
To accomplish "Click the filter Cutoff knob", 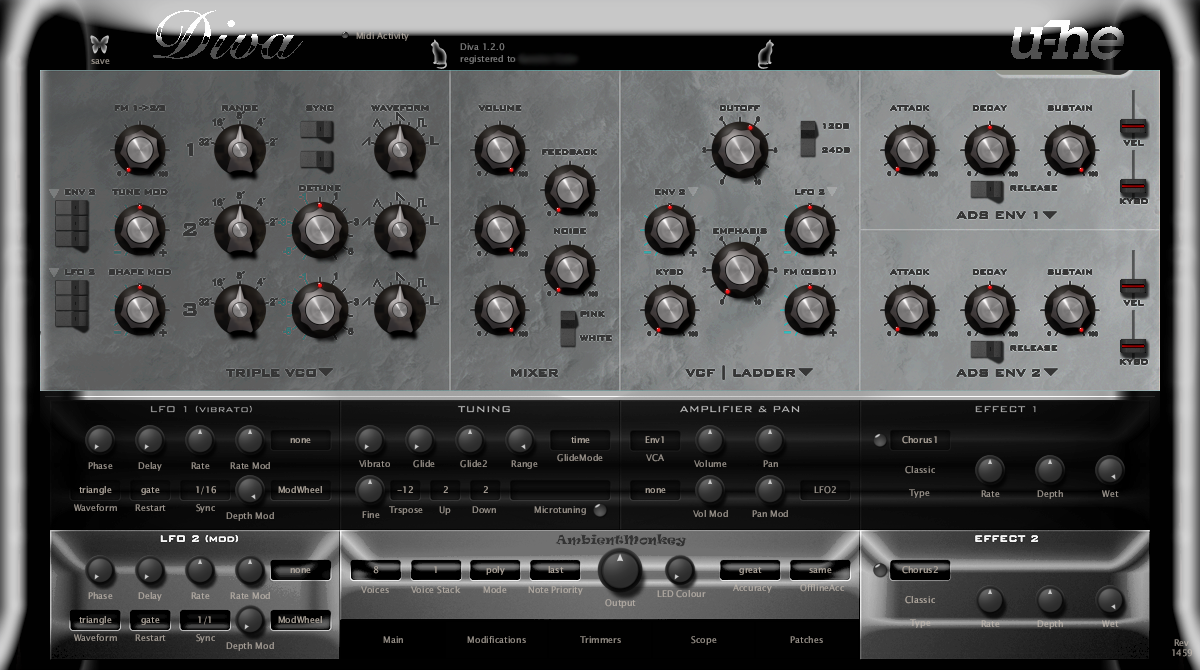I will [738, 148].
